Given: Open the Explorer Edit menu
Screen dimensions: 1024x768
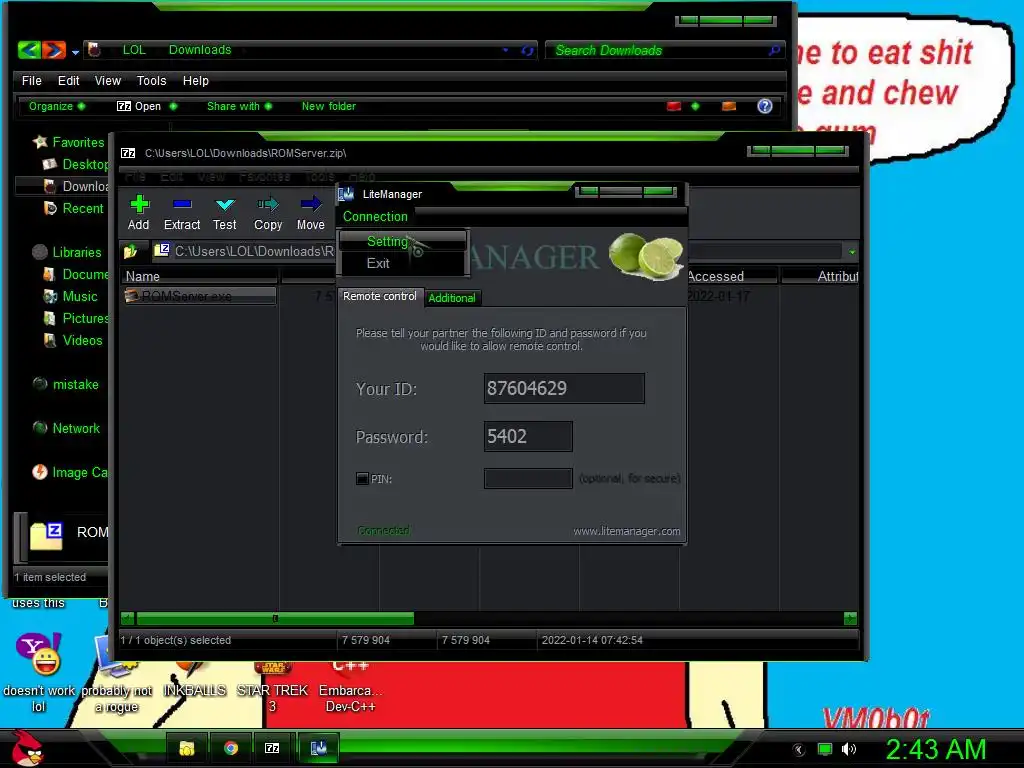Looking at the screenshot, I should [68, 80].
